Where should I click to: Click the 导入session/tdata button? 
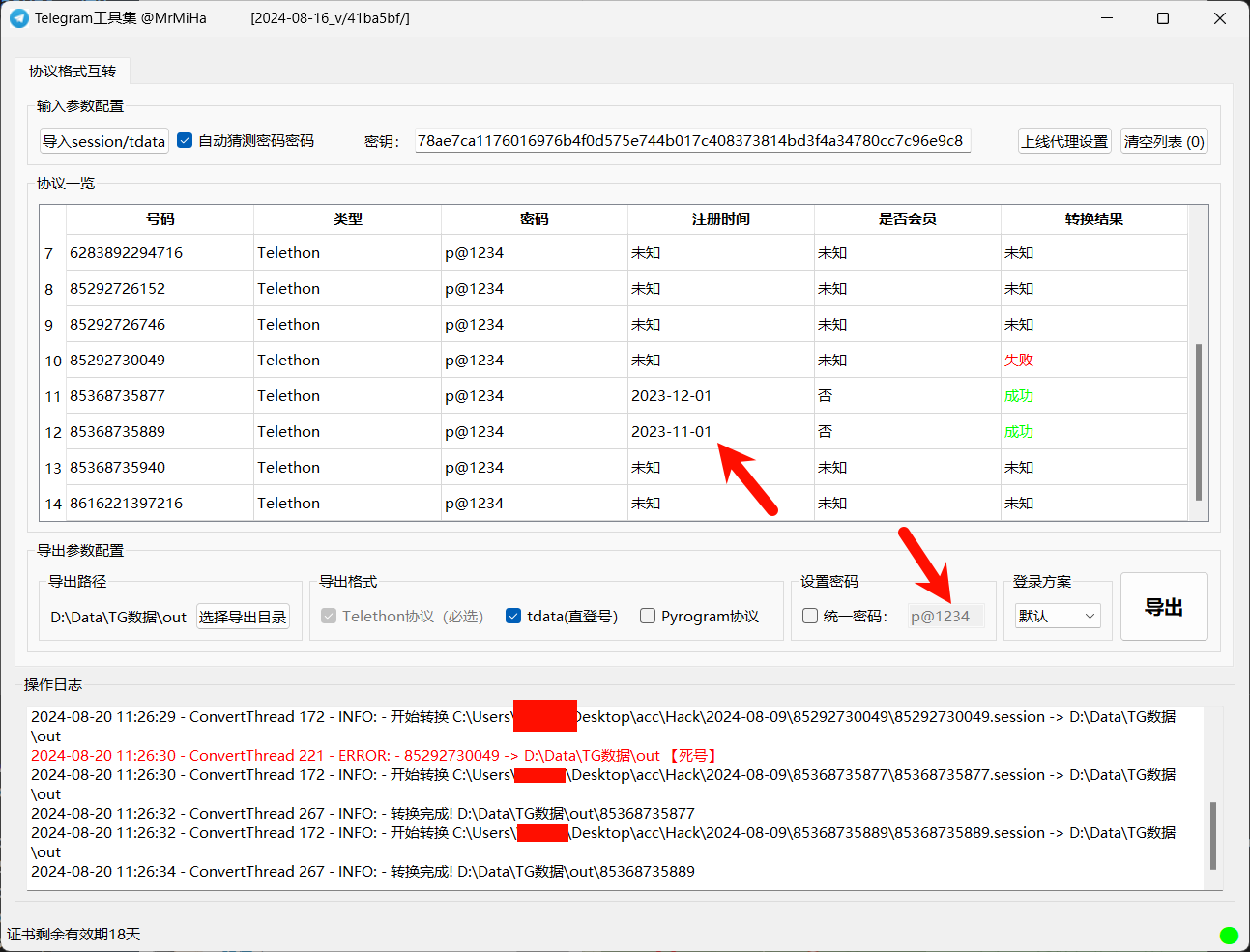click(104, 141)
